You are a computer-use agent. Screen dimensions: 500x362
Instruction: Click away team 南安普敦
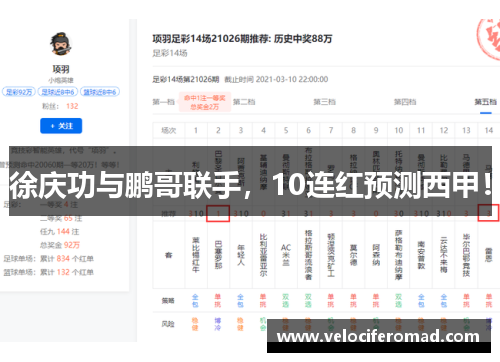click(421, 255)
